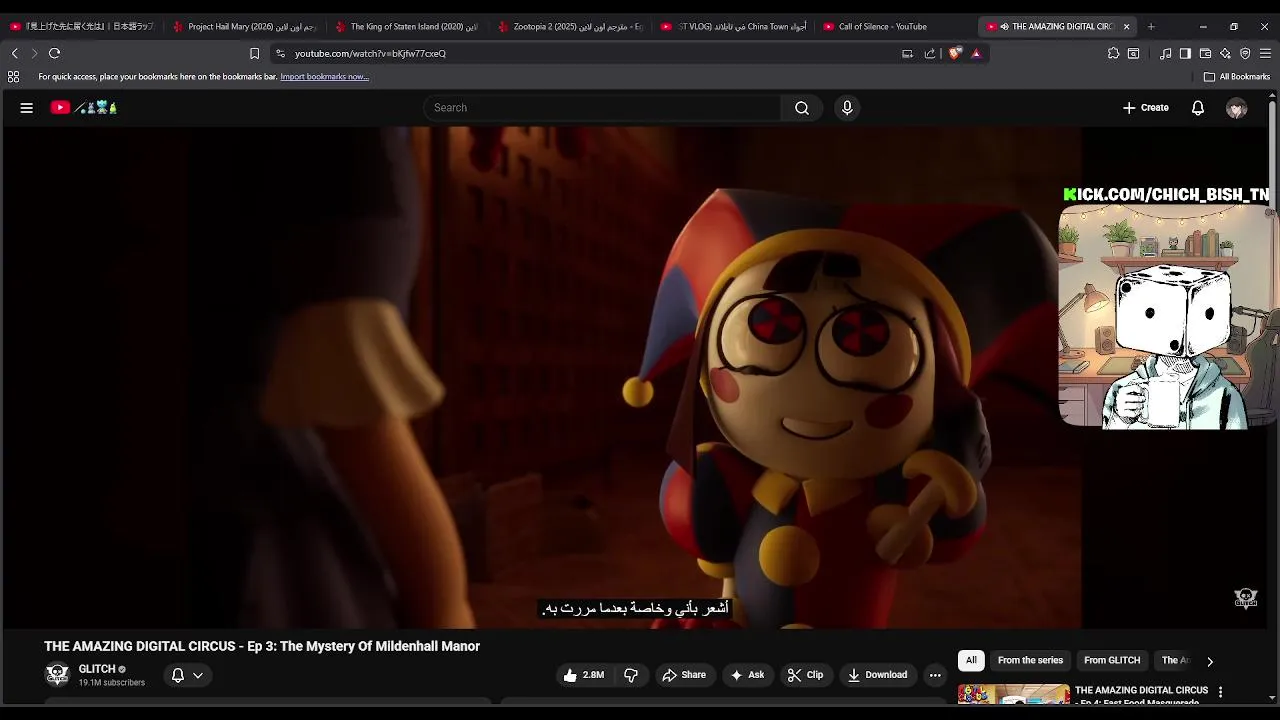Install page as app from address bar
Image resolution: width=1280 pixels, height=720 pixels.
907,54
